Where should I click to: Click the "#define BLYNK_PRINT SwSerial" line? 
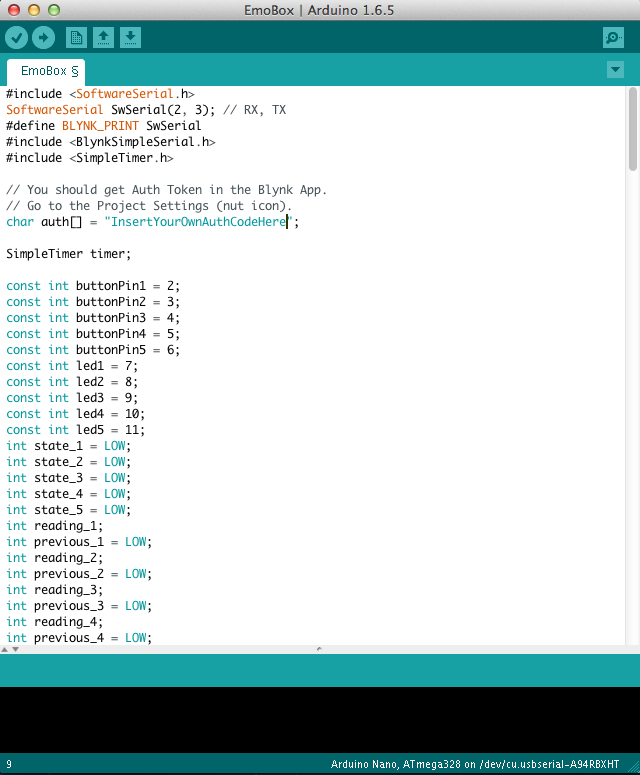tap(104, 126)
